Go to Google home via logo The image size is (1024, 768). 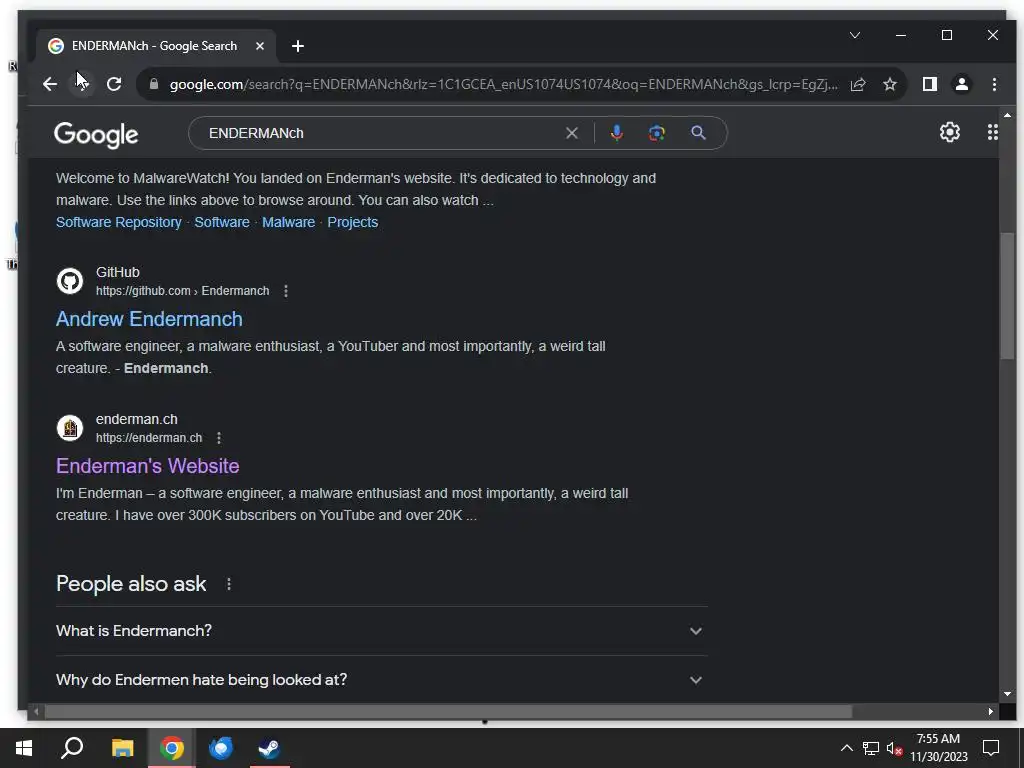click(x=96, y=135)
